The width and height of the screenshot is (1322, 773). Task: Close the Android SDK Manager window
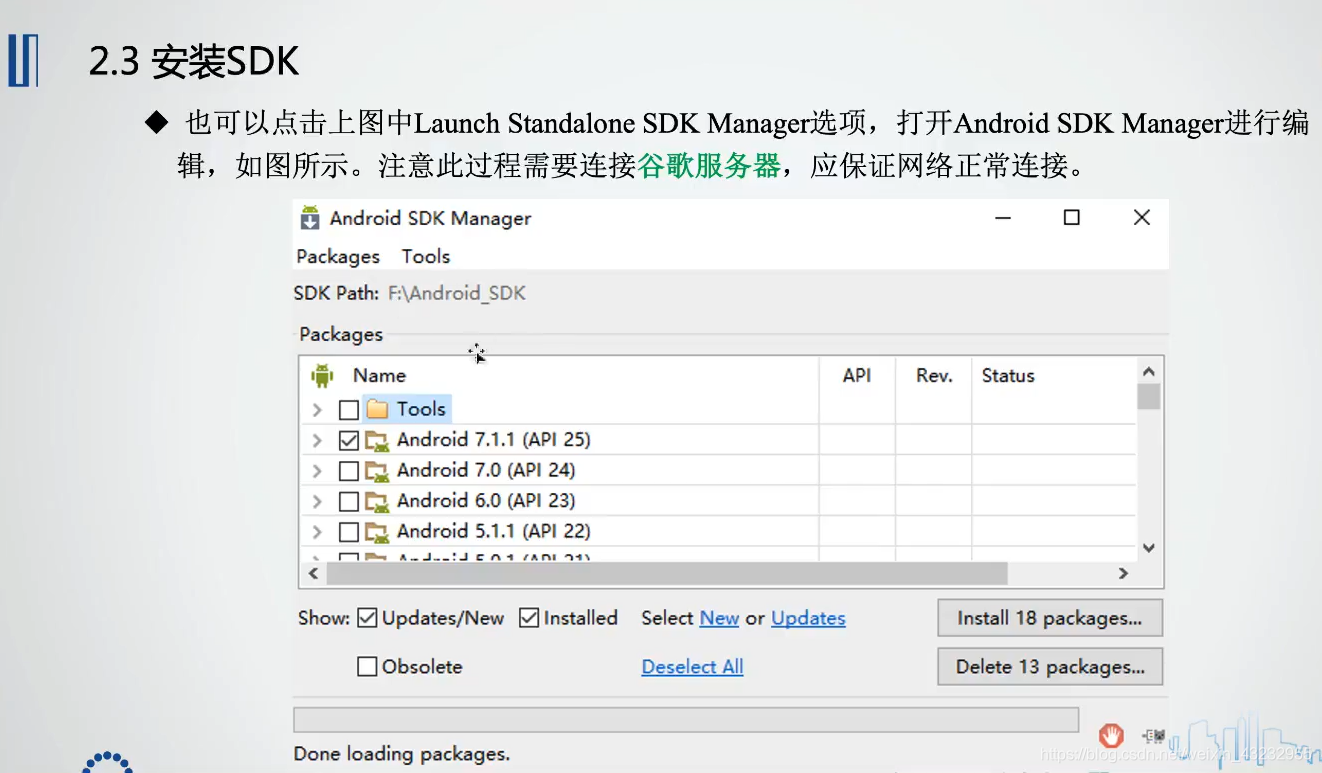pyautogui.click(x=1142, y=217)
